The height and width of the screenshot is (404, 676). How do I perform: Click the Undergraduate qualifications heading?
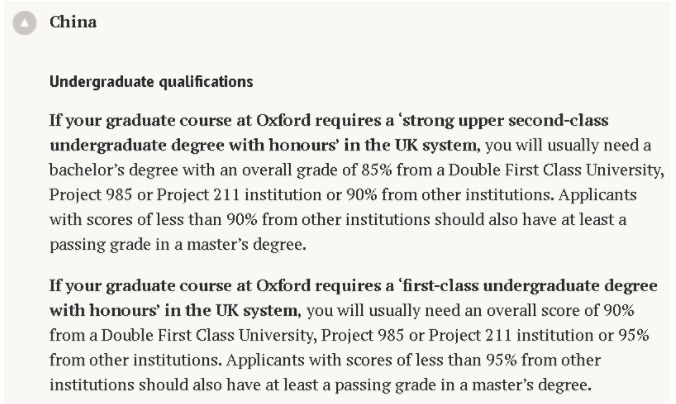click(x=151, y=81)
